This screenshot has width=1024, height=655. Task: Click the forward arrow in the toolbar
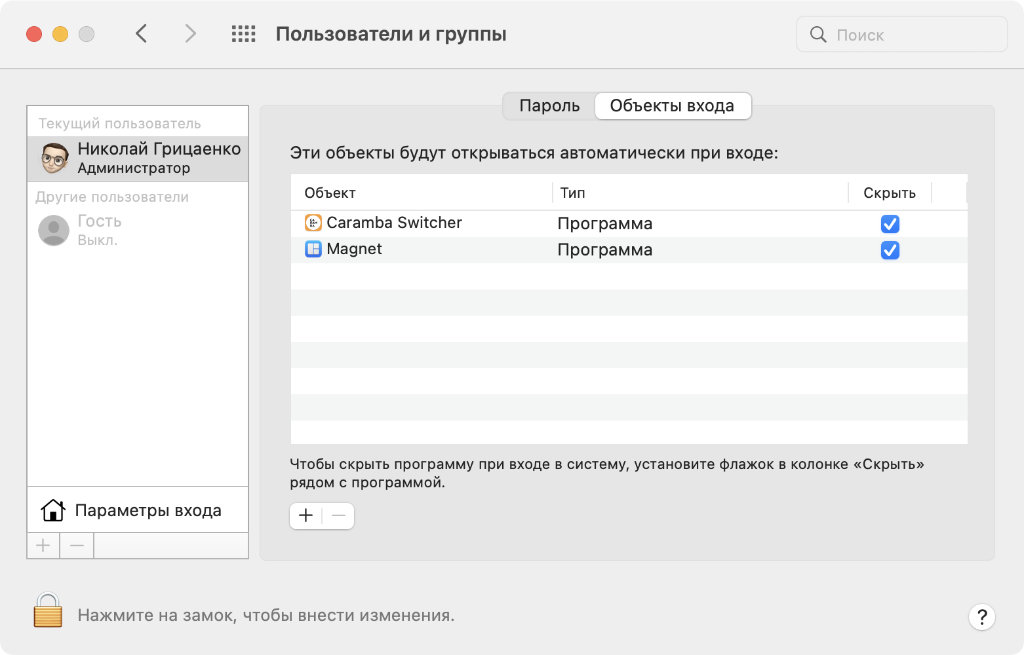pyautogui.click(x=190, y=34)
